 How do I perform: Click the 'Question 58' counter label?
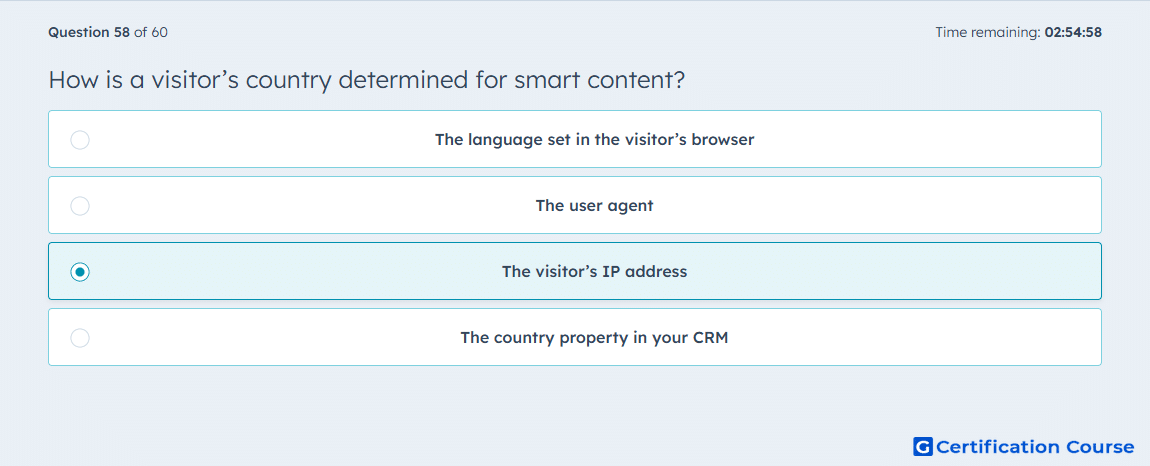click(89, 32)
